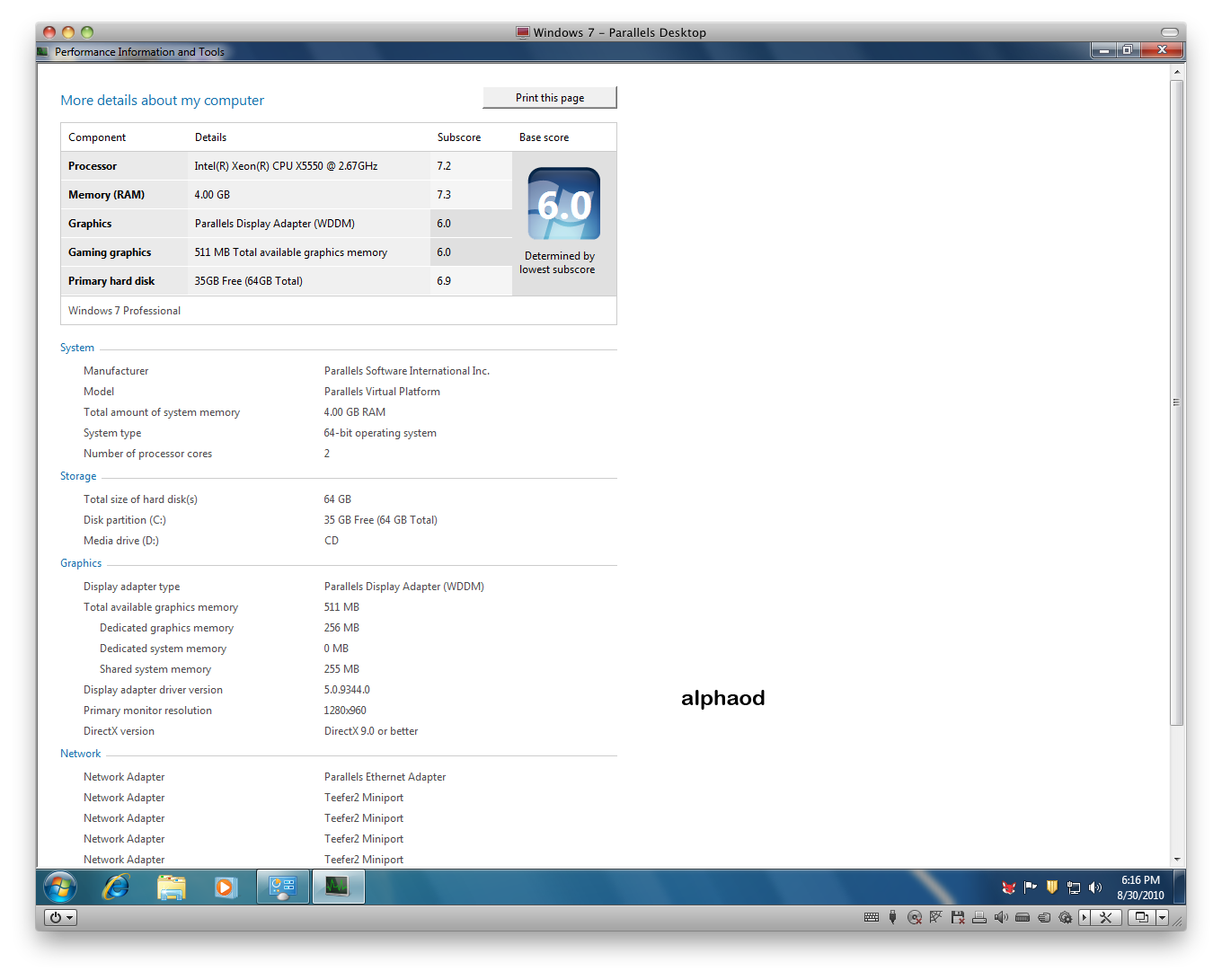Click the Gaming graphics row label
Image resolution: width=1222 pixels, height=980 pixels.
tap(110, 252)
